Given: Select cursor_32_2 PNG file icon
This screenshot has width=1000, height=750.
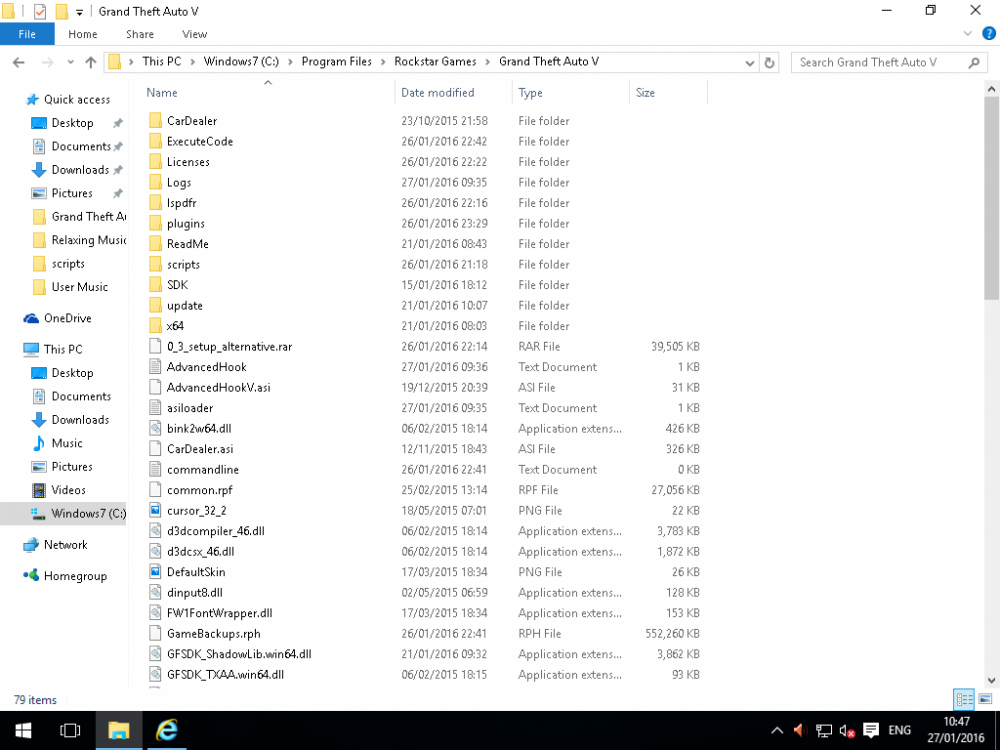Looking at the screenshot, I should pyautogui.click(x=155, y=510).
